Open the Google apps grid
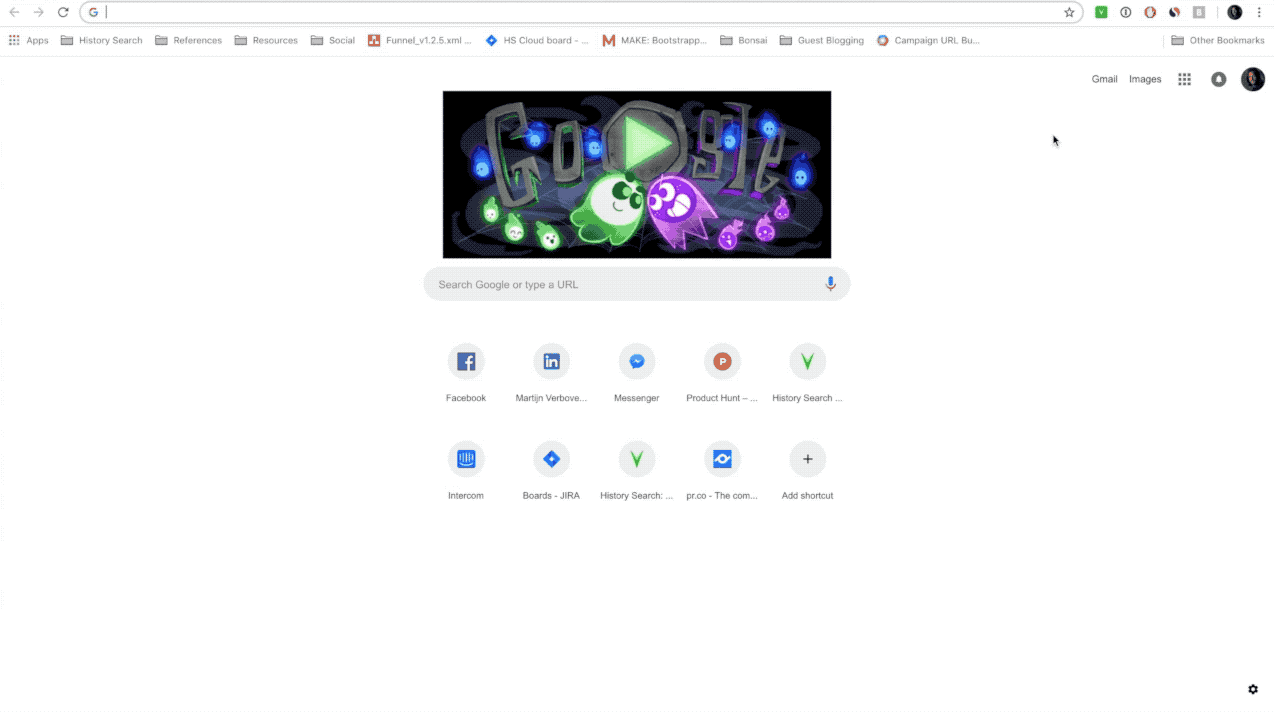Viewport: 1274px width, 712px height. point(1184,79)
